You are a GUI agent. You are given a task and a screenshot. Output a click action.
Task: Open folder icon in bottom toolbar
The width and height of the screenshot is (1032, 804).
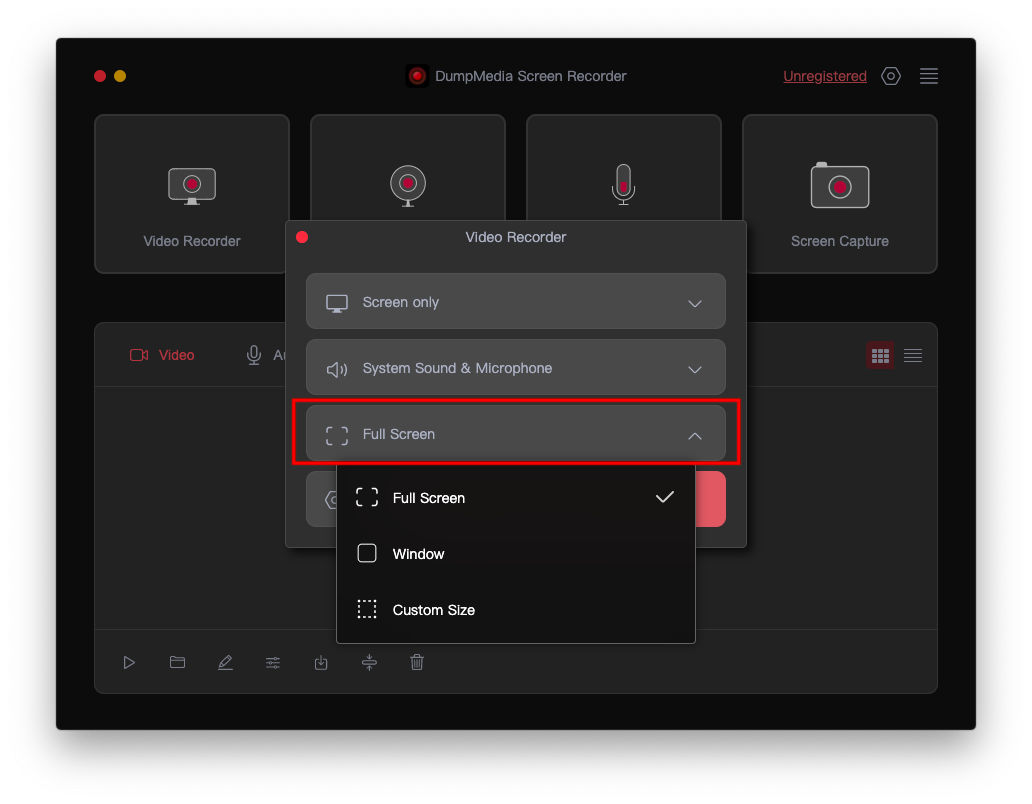coord(177,662)
